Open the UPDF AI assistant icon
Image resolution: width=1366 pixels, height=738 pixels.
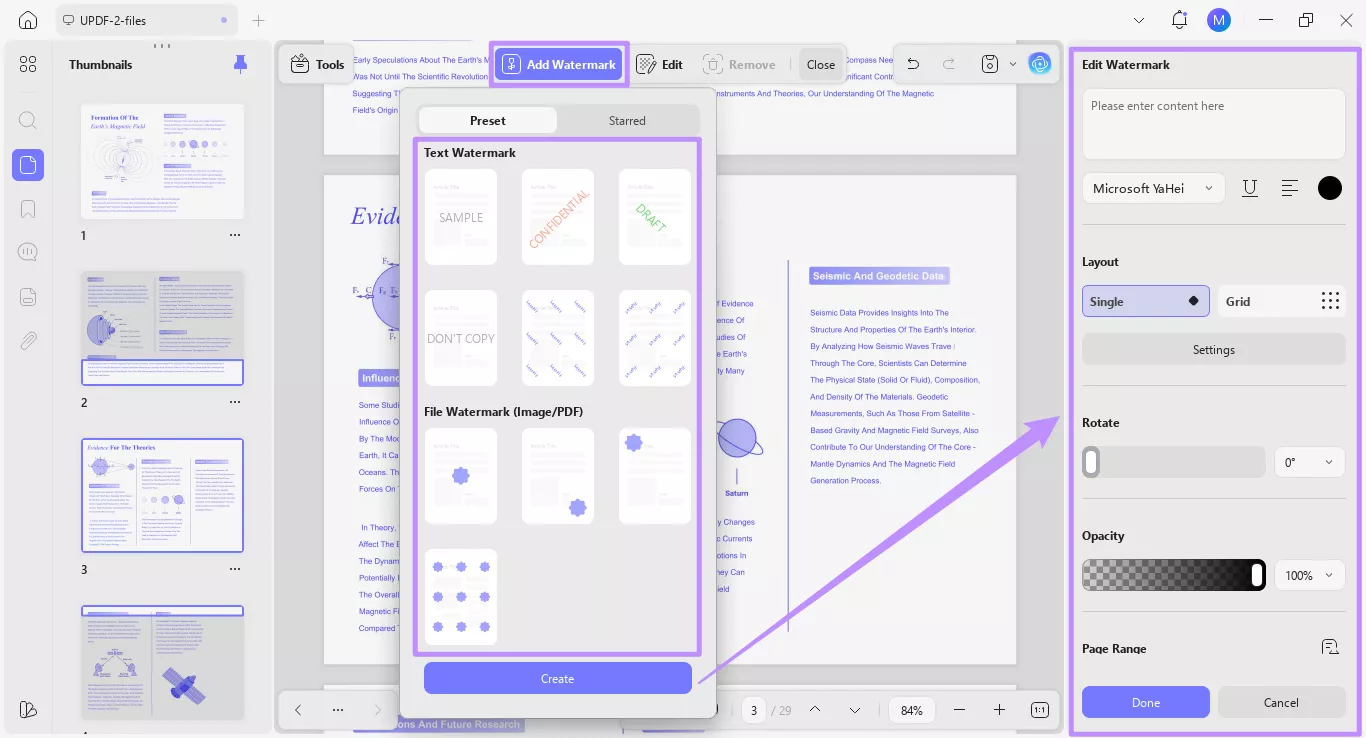[x=1041, y=64]
